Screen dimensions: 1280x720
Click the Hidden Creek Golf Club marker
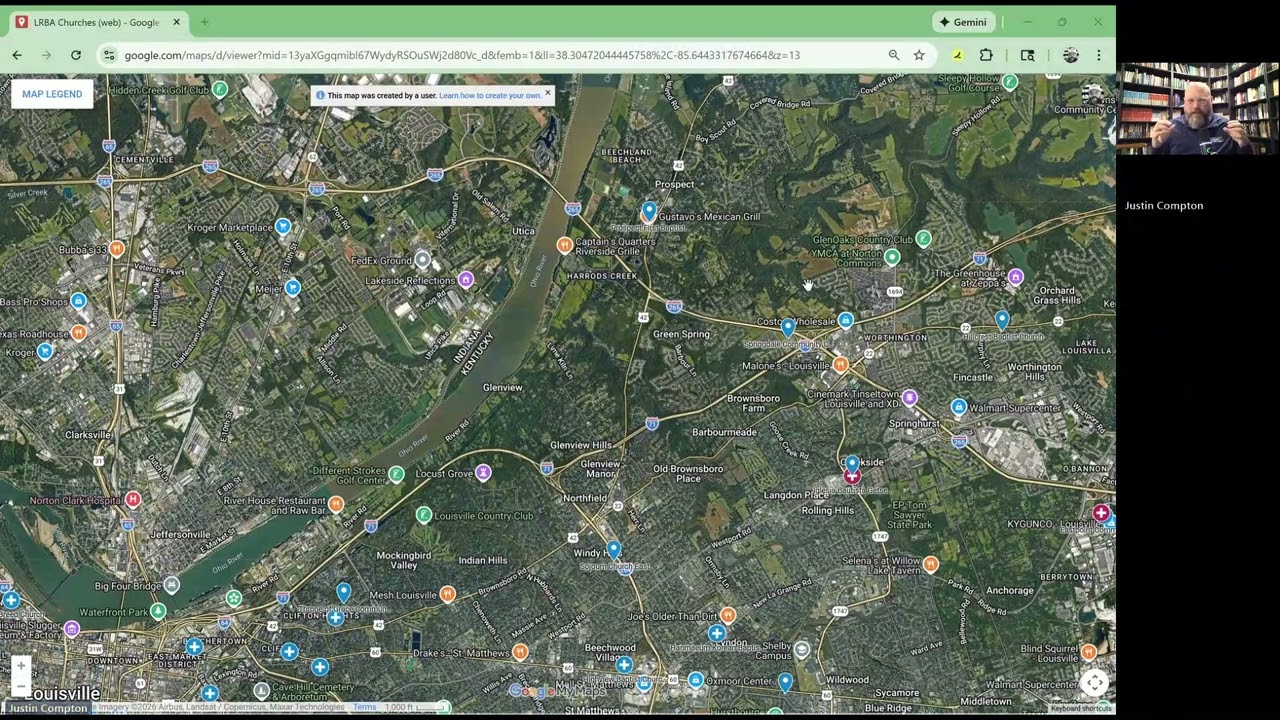220,89
